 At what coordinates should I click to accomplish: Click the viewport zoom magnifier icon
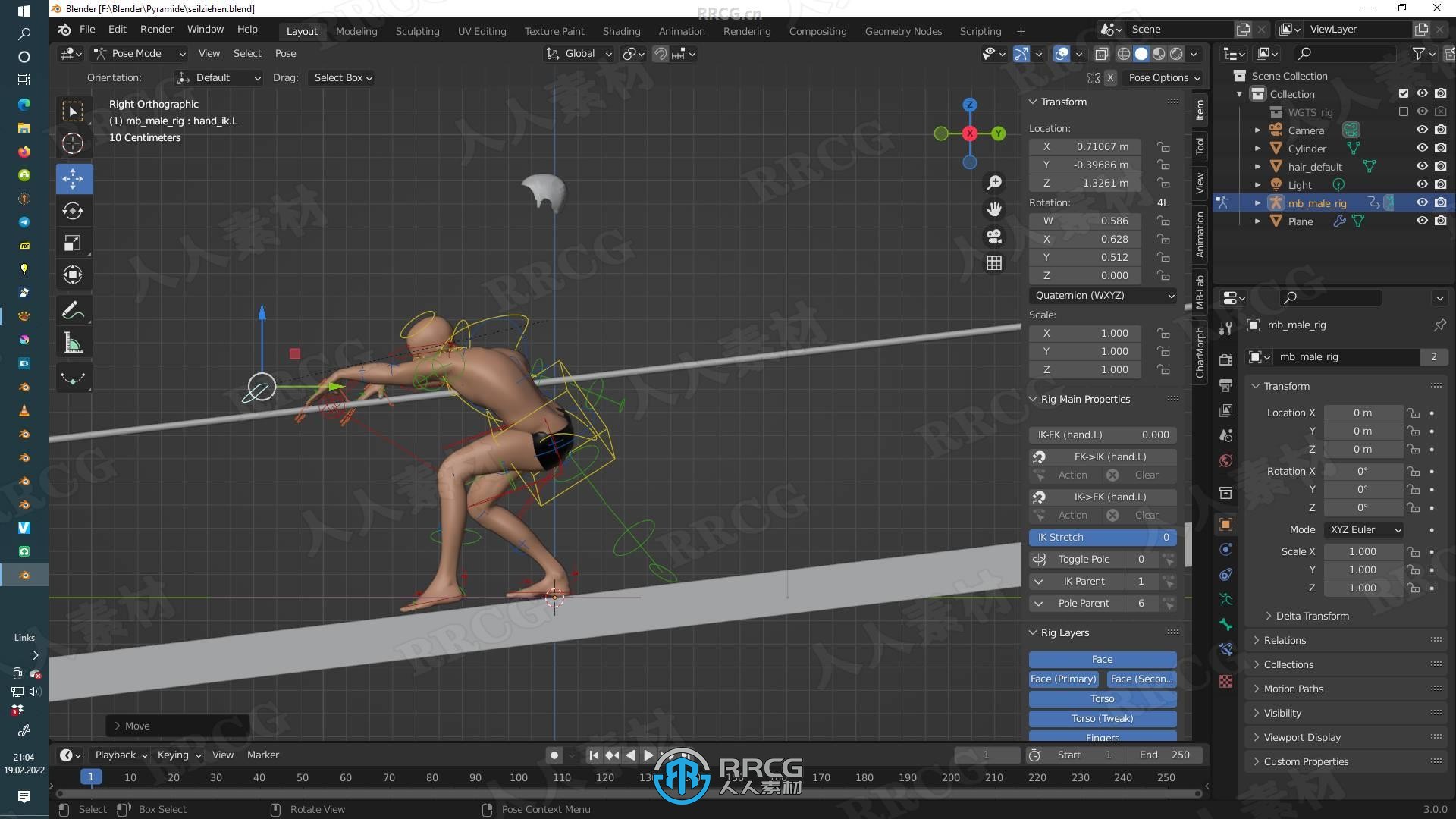pyautogui.click(x=994, y=183)
